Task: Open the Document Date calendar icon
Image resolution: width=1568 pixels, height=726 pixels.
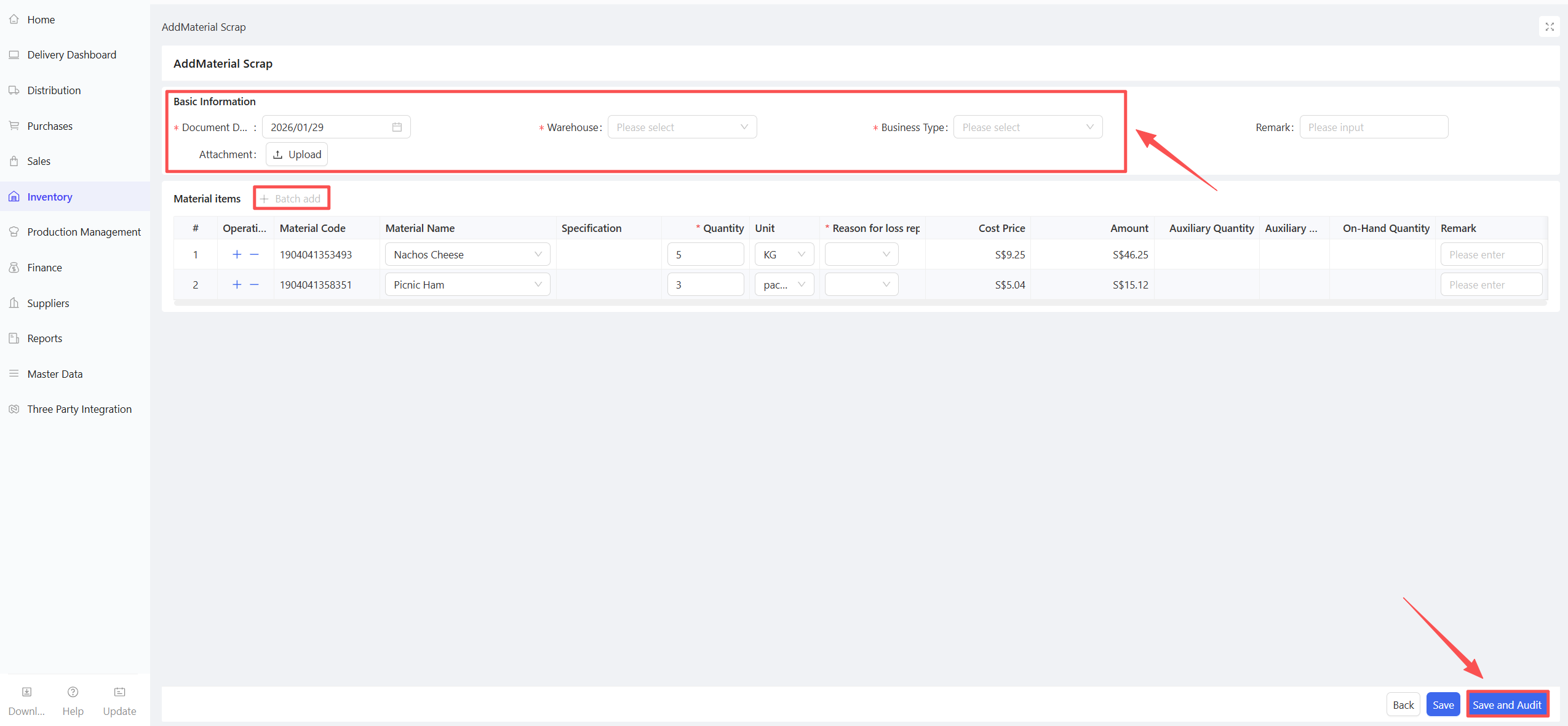Action: (397, 127)
